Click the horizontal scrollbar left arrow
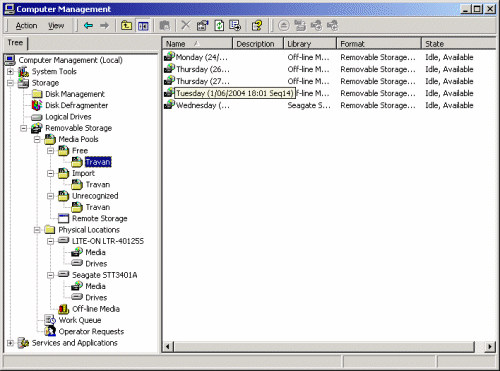This screenshot has width=500, height=371. [168, 347]
